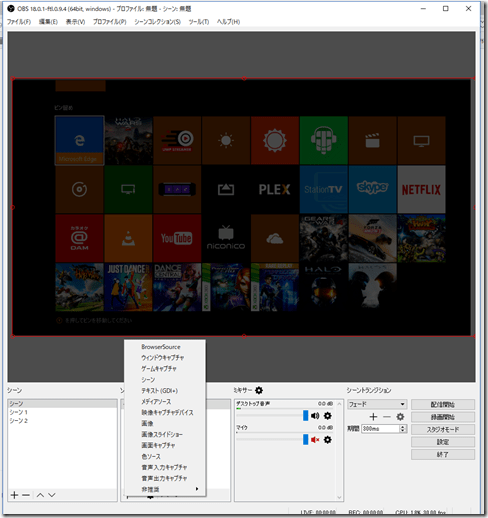
Task: Open the mixer settings gear next to ミキサー
Action: tap(259, 390)
